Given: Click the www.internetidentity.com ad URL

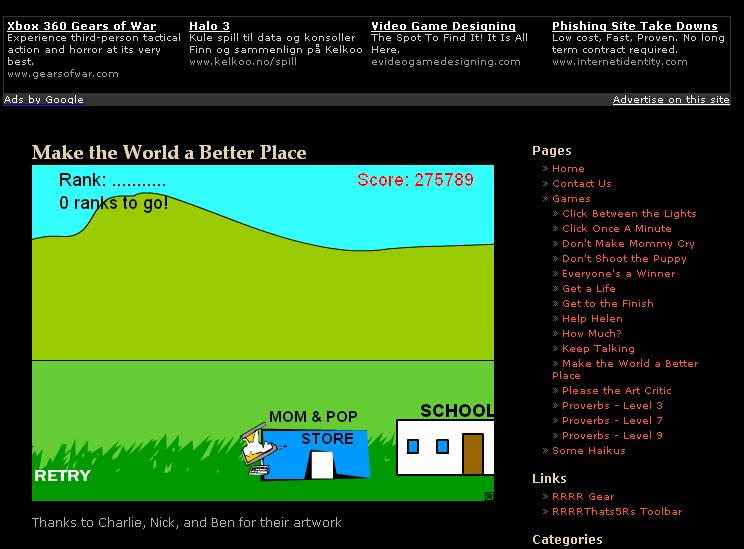Looking at the screenshot, I should tap(619, 62).
